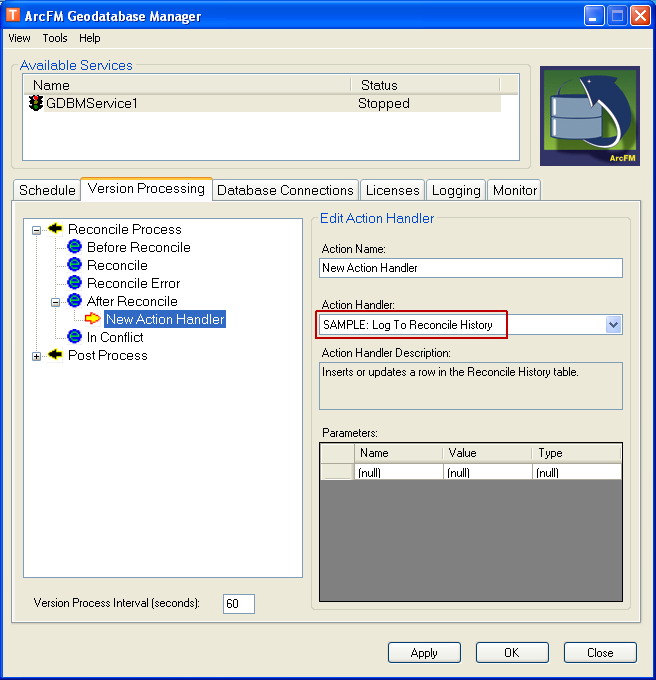Open the Action Handler dropdown arrow
The width and height of the screenshot is (656, 680).
613,324
